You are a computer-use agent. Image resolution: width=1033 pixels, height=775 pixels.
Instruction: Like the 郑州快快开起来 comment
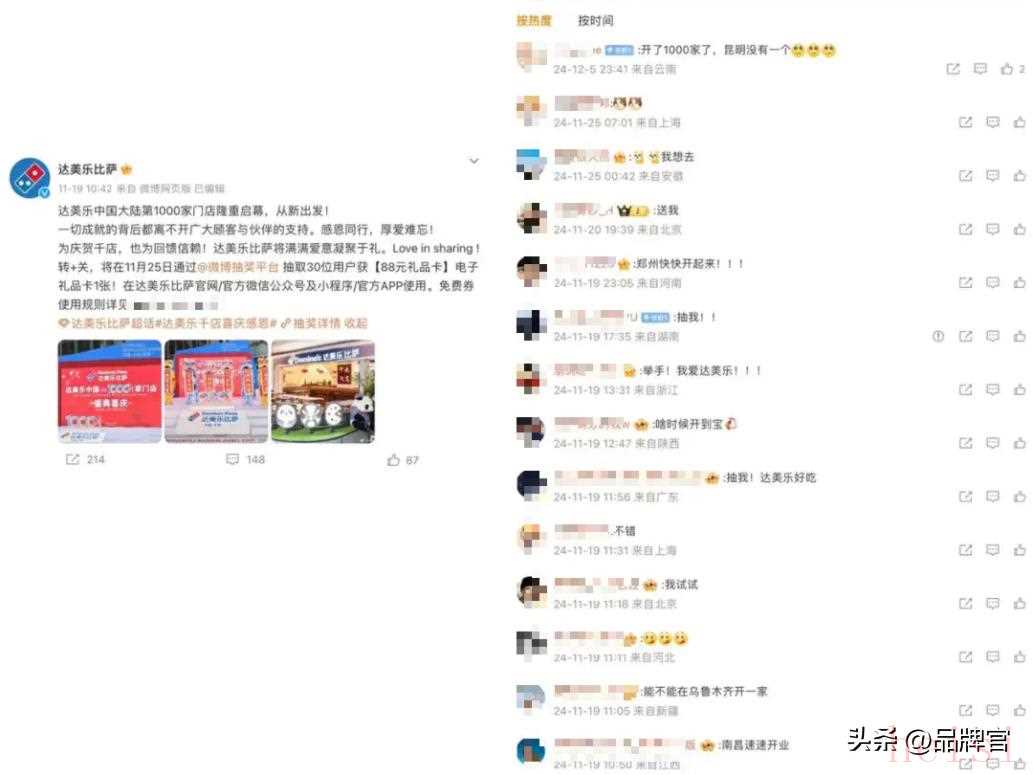point(1020,283)
